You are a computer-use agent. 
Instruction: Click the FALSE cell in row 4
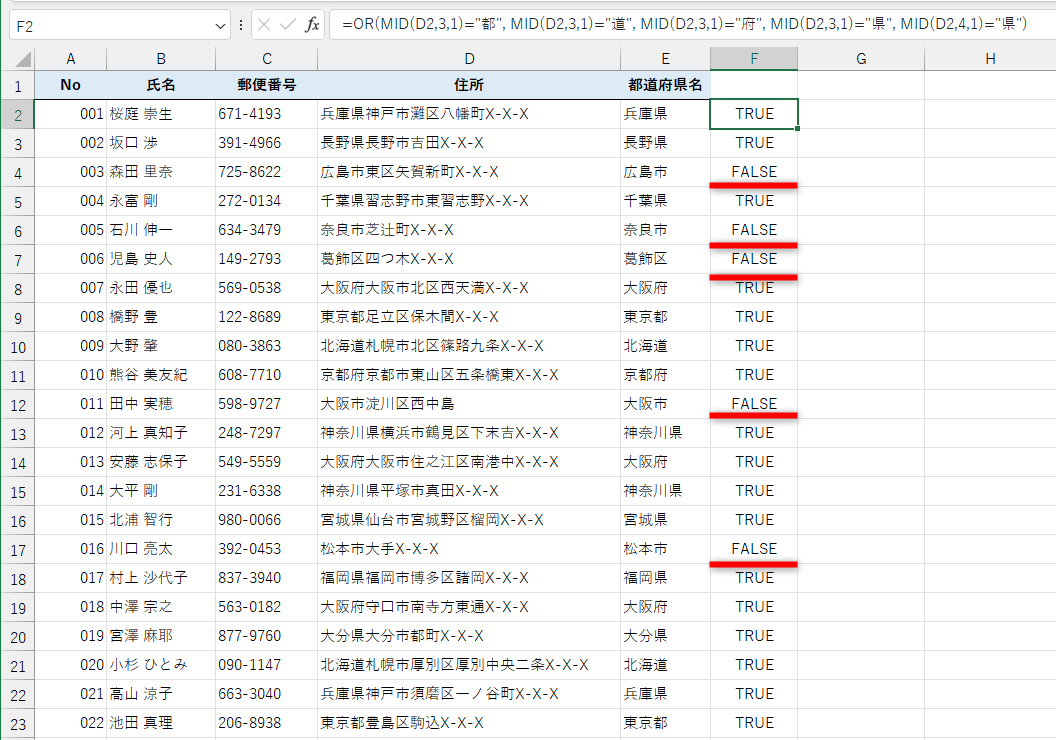754,172
